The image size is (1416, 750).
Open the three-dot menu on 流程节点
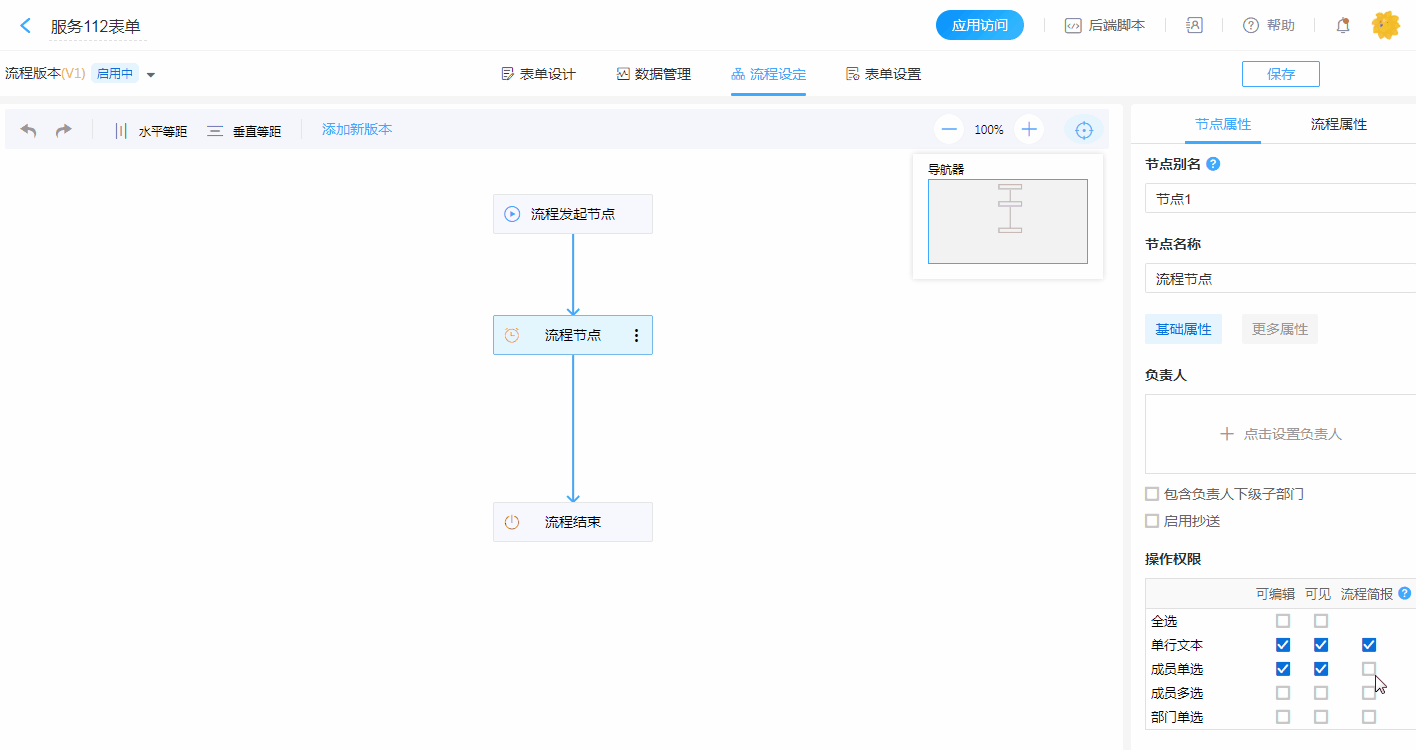[636, 336]
